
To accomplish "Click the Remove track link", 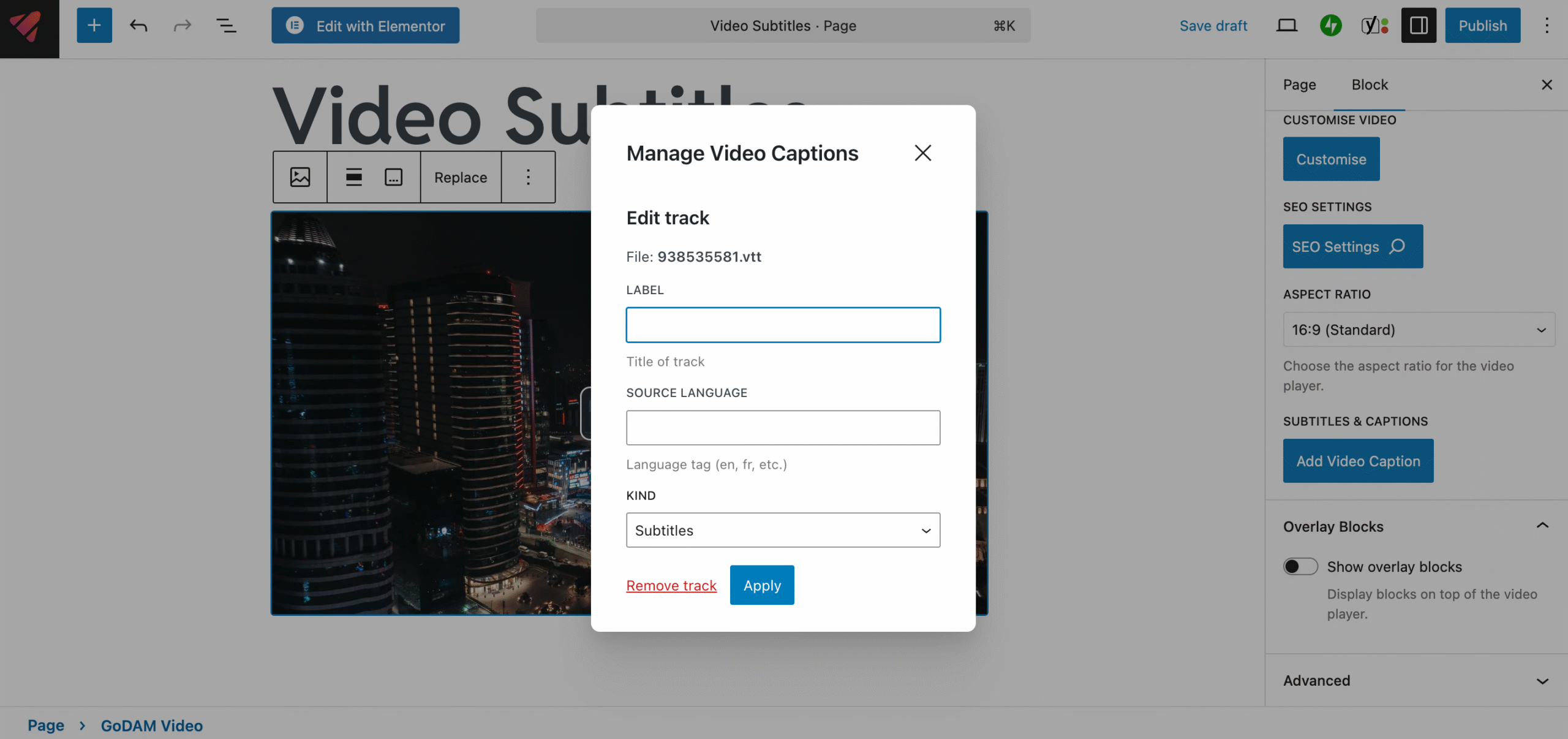I will click(x=671, y=585).
